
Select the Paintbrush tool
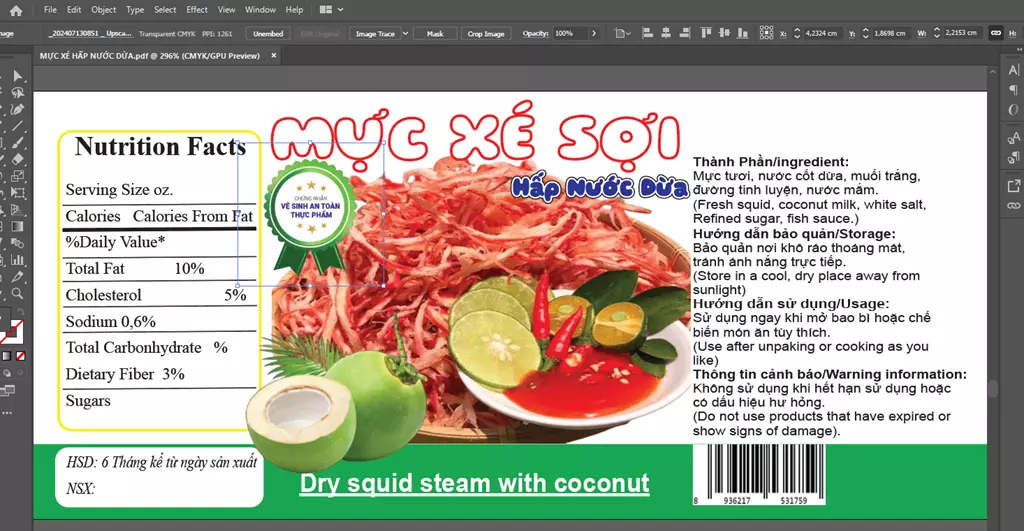(x=18, y=142)
